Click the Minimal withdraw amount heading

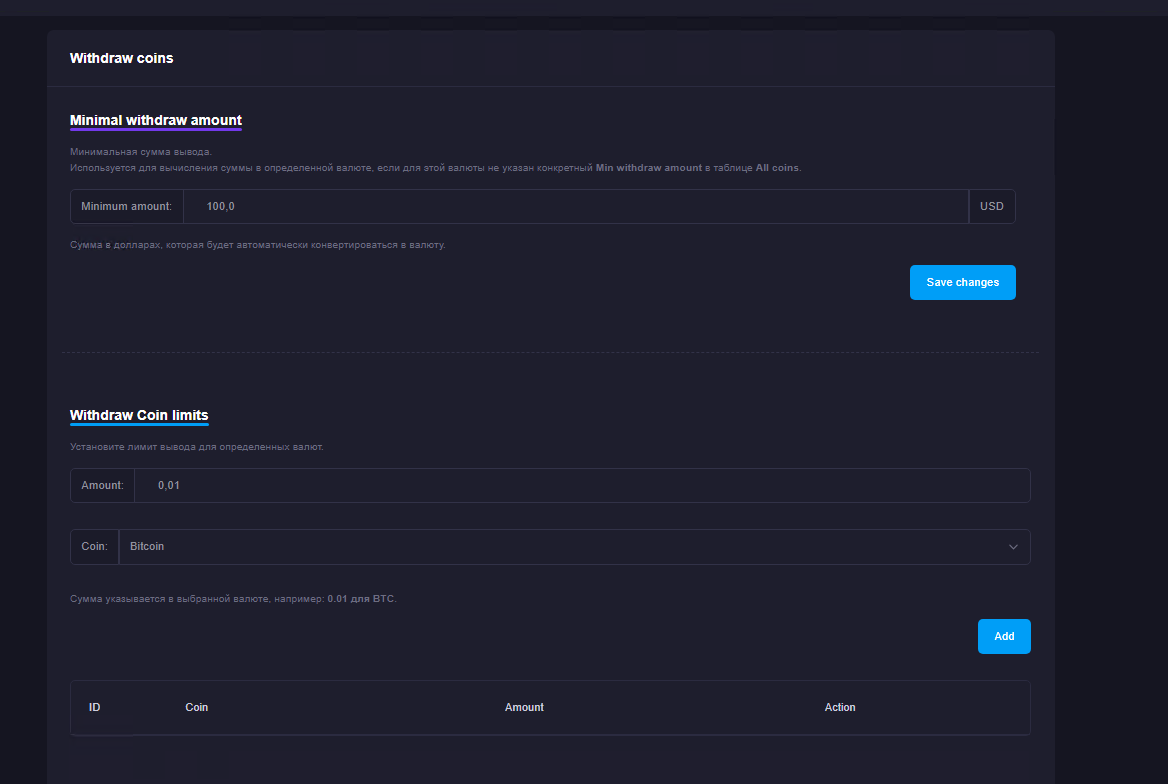(156, 121)
